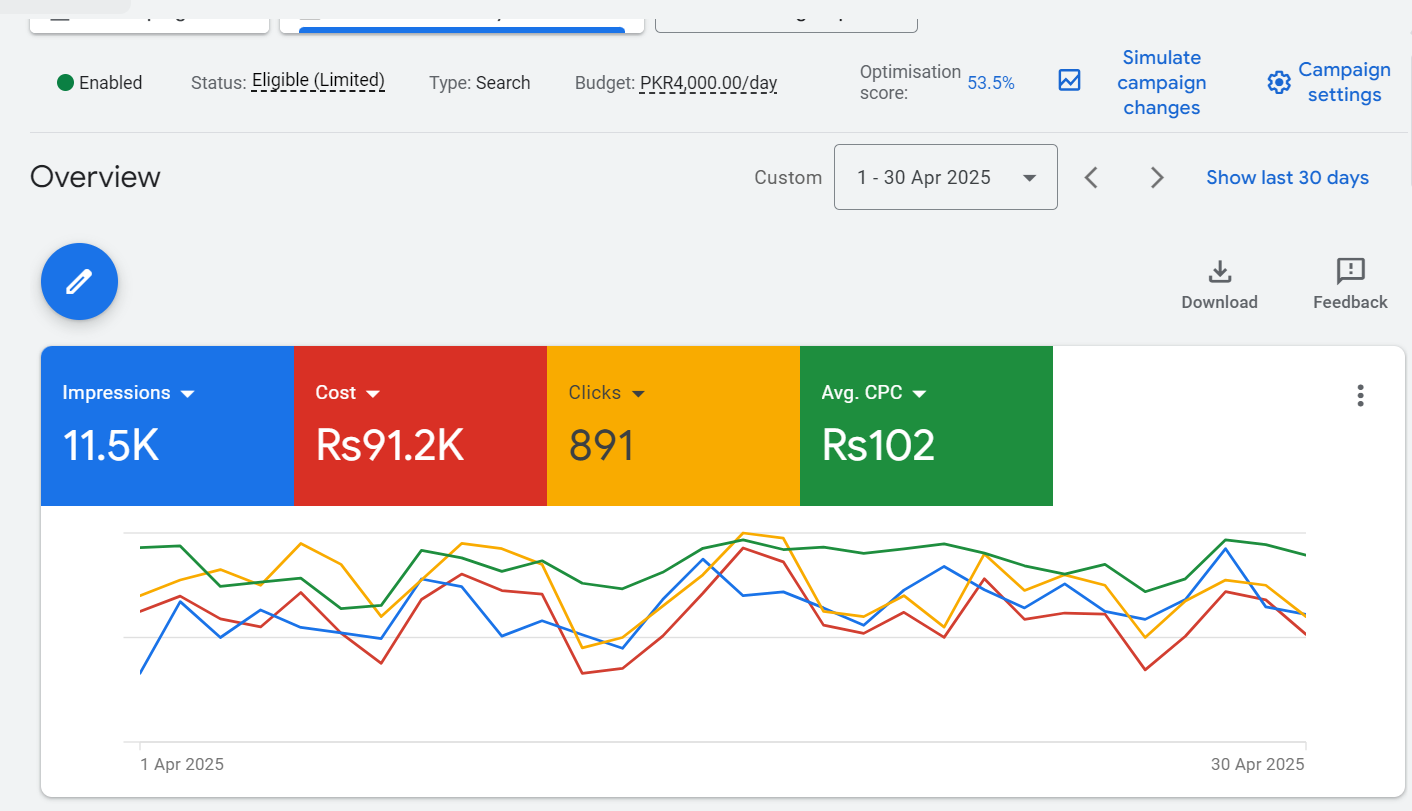Screen dimensions: 1412x811
Task: Click the Eligible (Limited) status text
Action: pyautogui.click(x=318, y=81)
